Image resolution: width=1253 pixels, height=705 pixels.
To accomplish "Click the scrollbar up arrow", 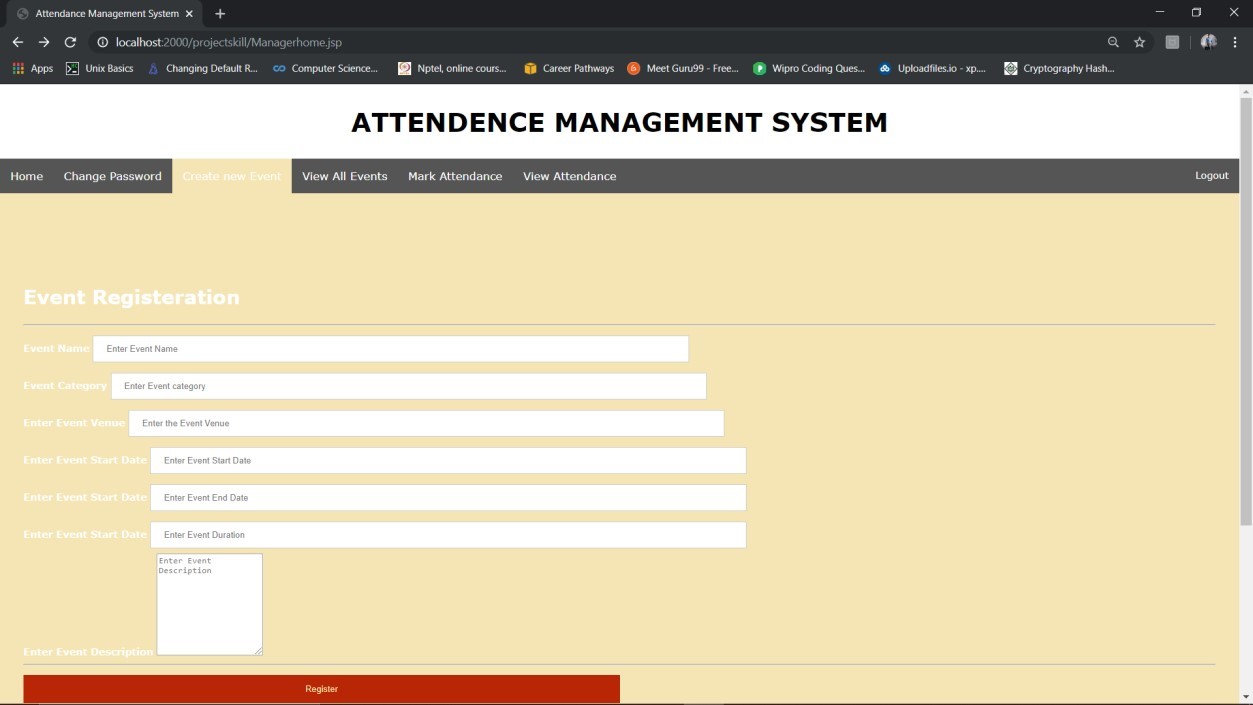I will coord(1246,91).
